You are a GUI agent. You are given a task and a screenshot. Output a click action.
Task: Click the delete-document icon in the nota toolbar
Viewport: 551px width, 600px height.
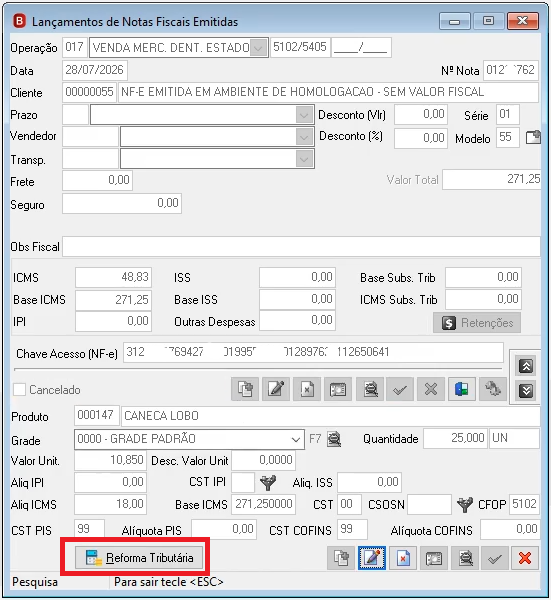307,389
